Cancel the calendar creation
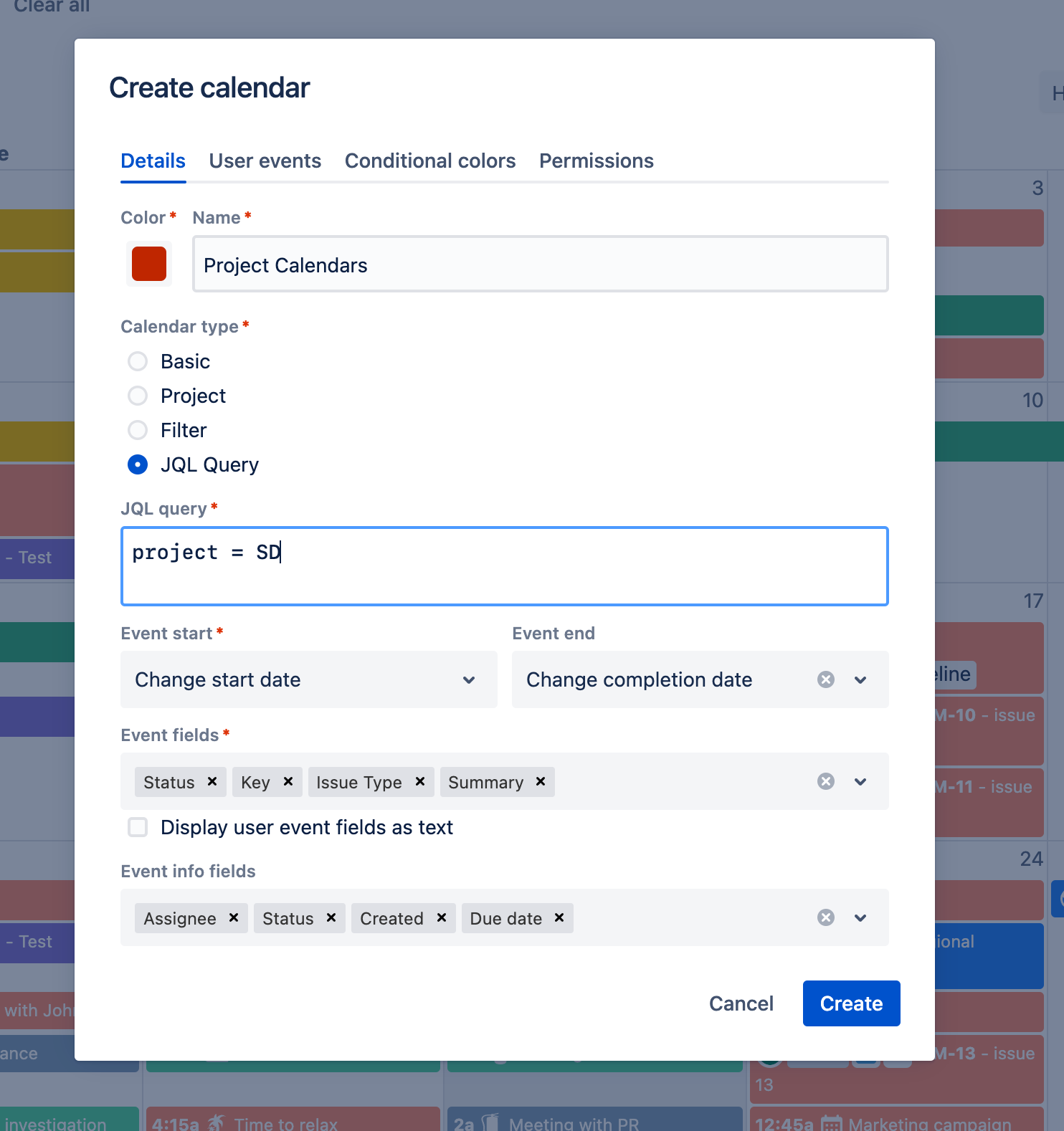 point(741,1003)
